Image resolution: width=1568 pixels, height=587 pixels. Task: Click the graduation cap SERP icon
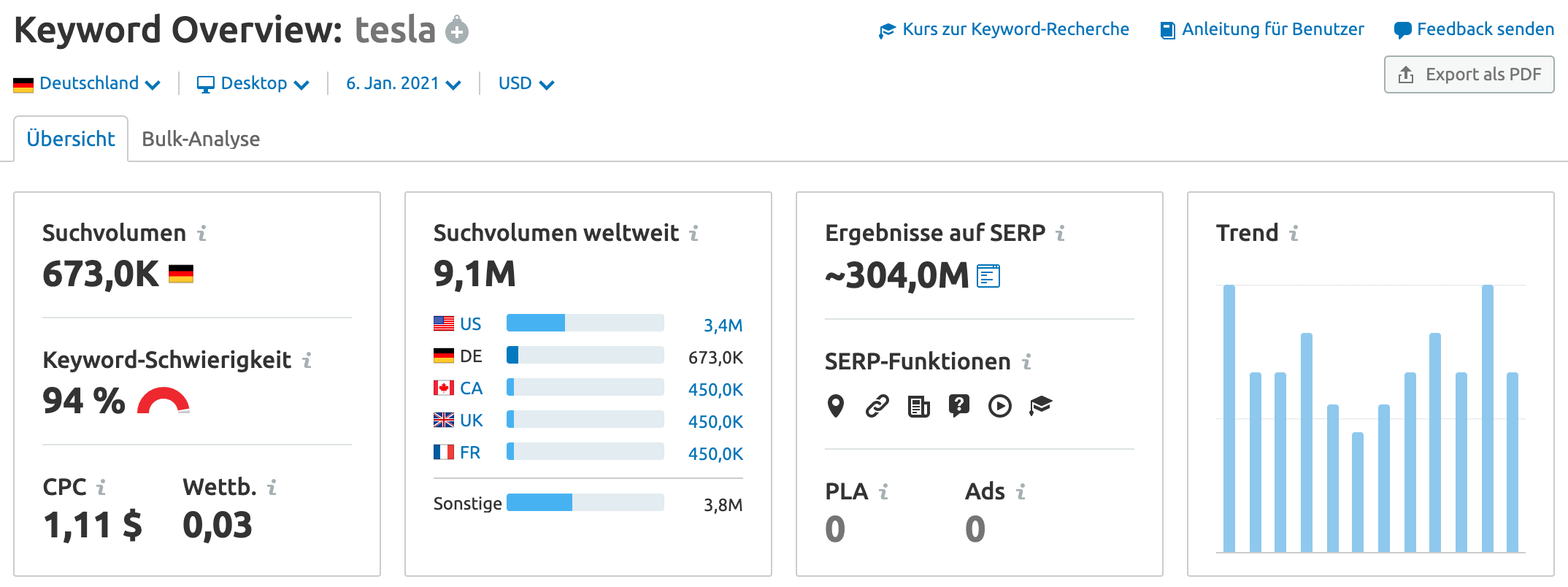tap(1040, 405)
